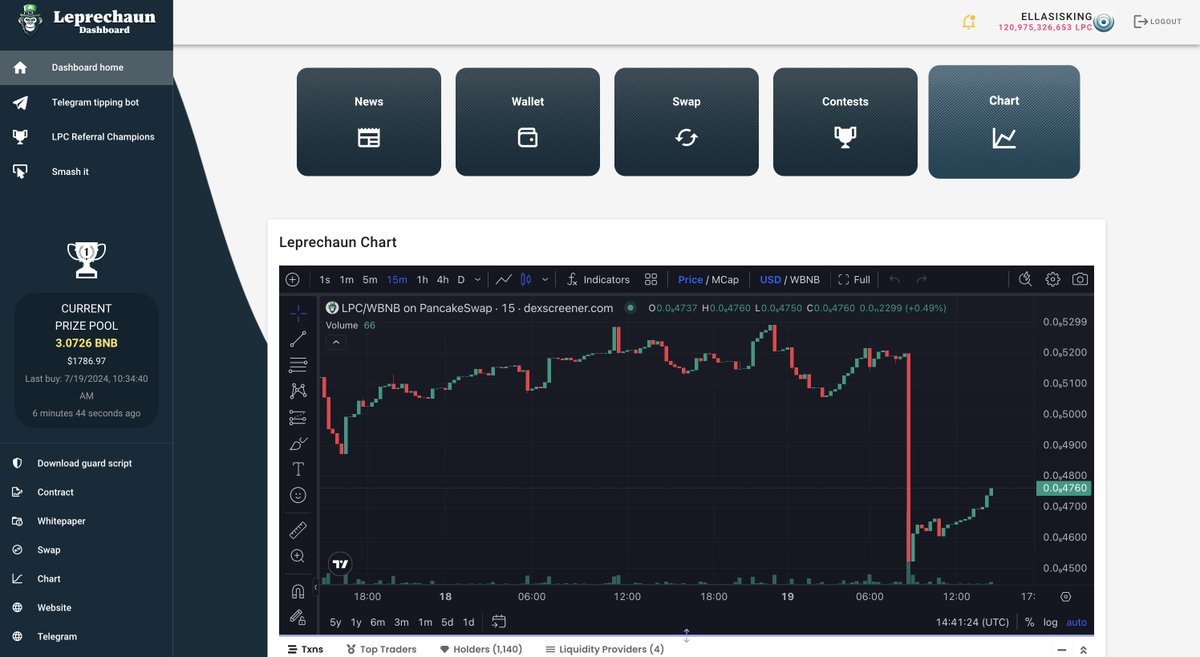1200x657 pixels.
Task: Toggle the log scale
Action: tap(1050, 622)
